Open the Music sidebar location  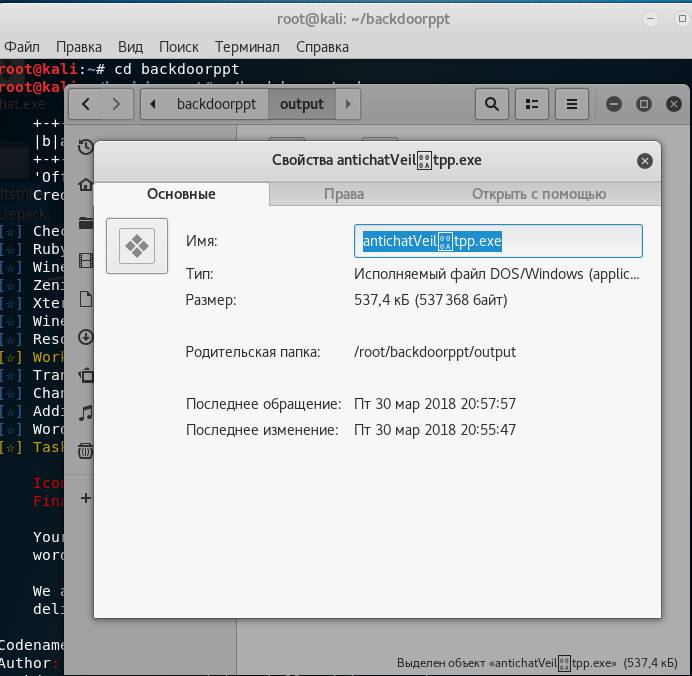tap(85, 412)
